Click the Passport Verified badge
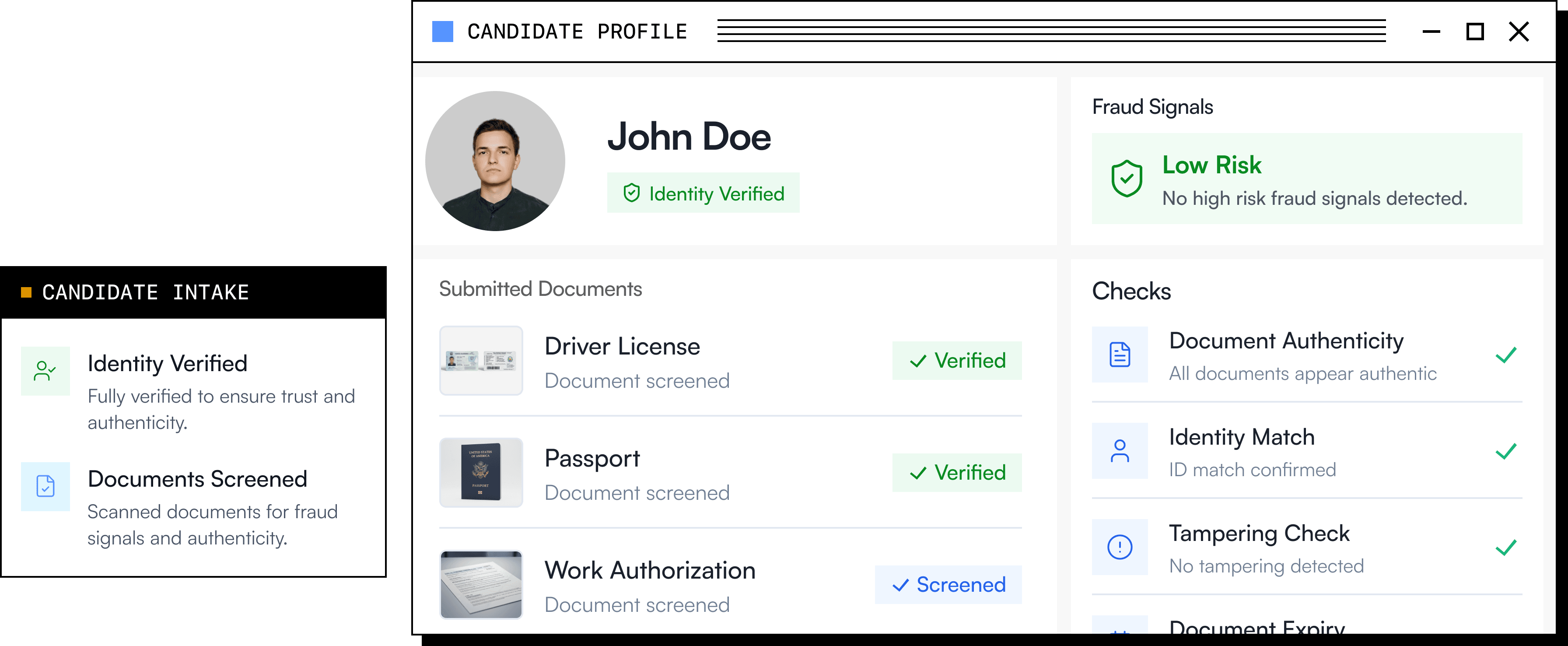1568x646 pixels. [957, 473]
